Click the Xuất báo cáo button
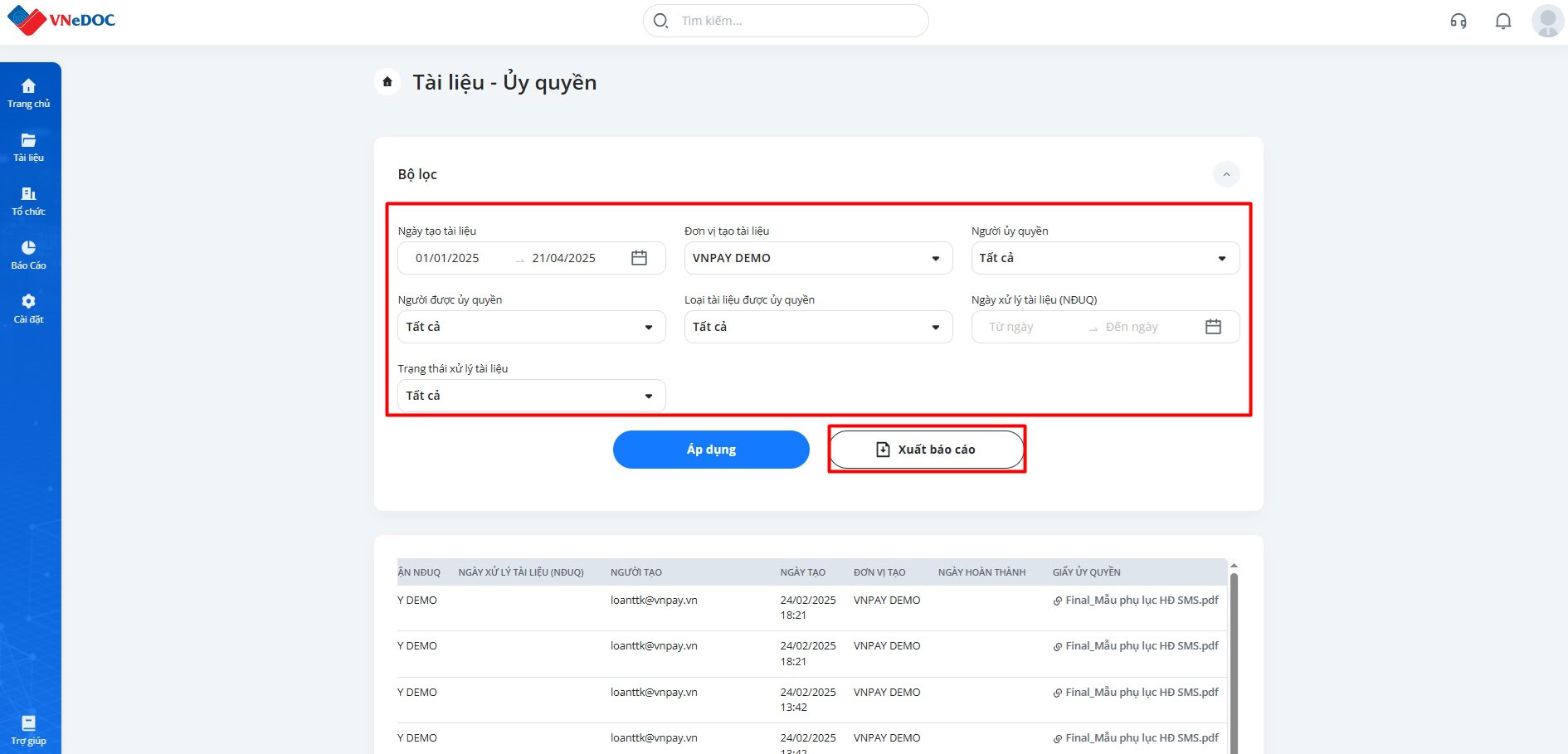 pyautogui.click(x=927, y=450)
